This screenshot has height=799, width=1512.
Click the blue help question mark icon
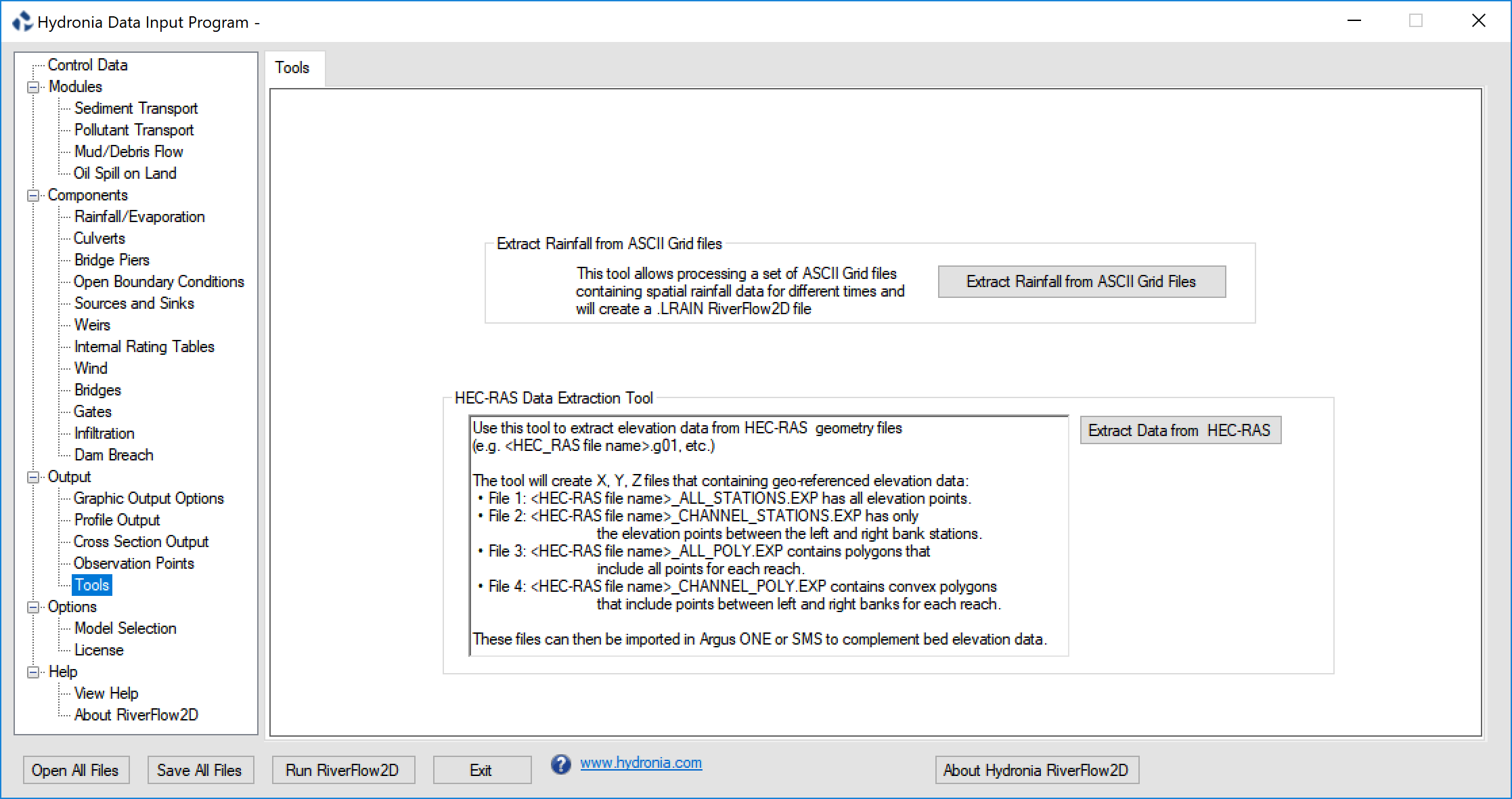[560, 764]
